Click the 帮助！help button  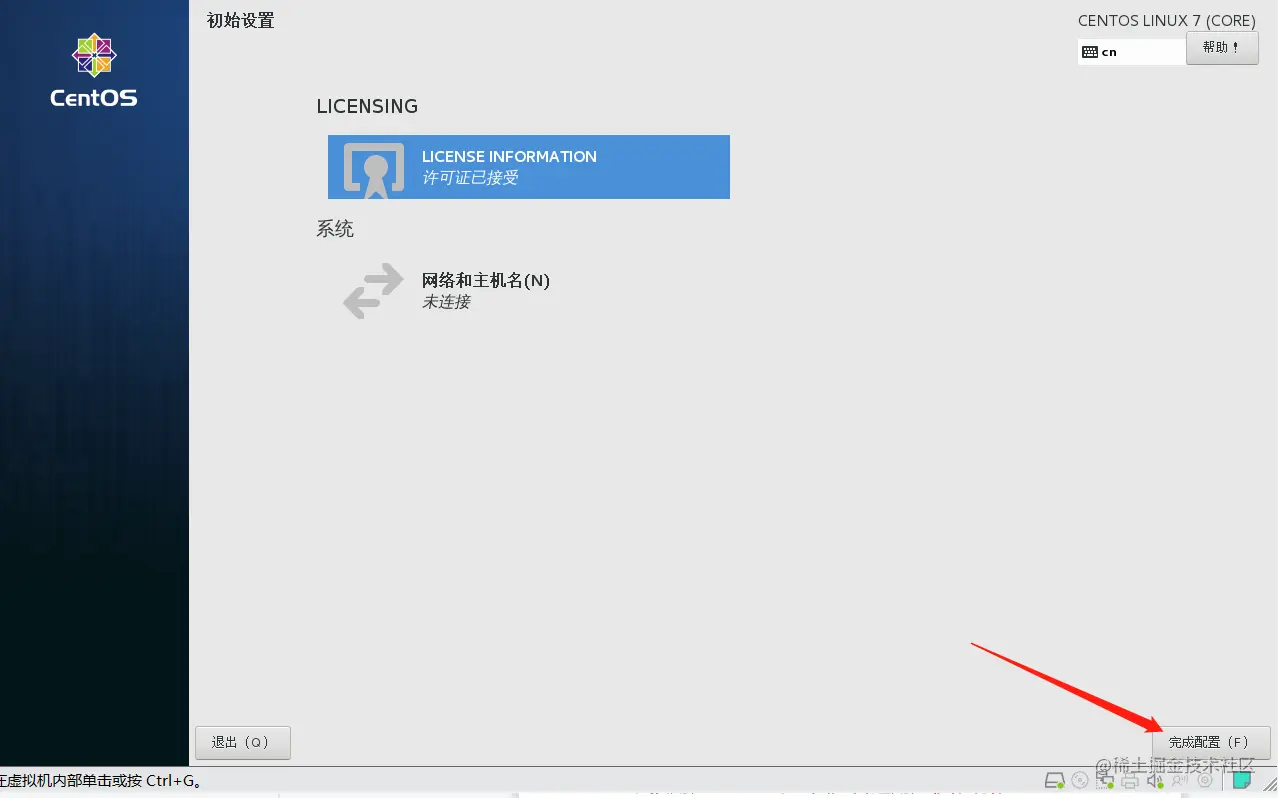1222,48
